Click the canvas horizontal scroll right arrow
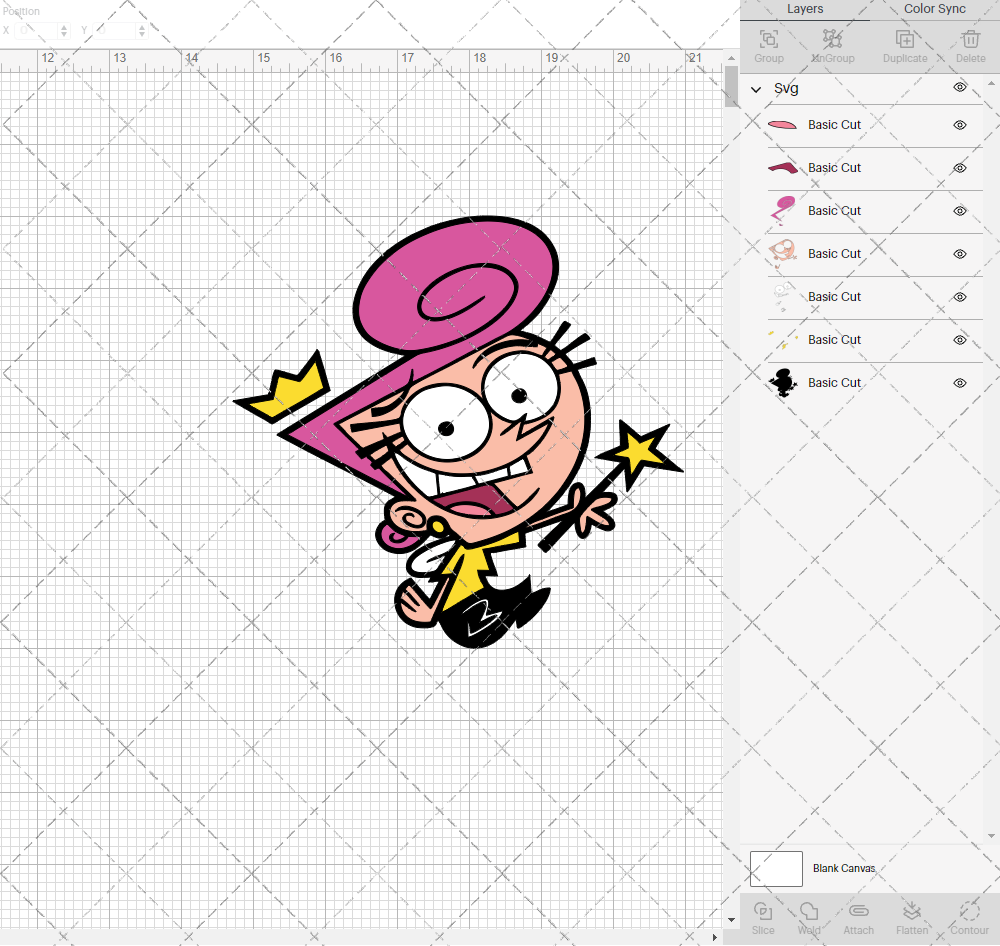The image size is (1000, 946). pyautogui.click(x=714, y=938)
